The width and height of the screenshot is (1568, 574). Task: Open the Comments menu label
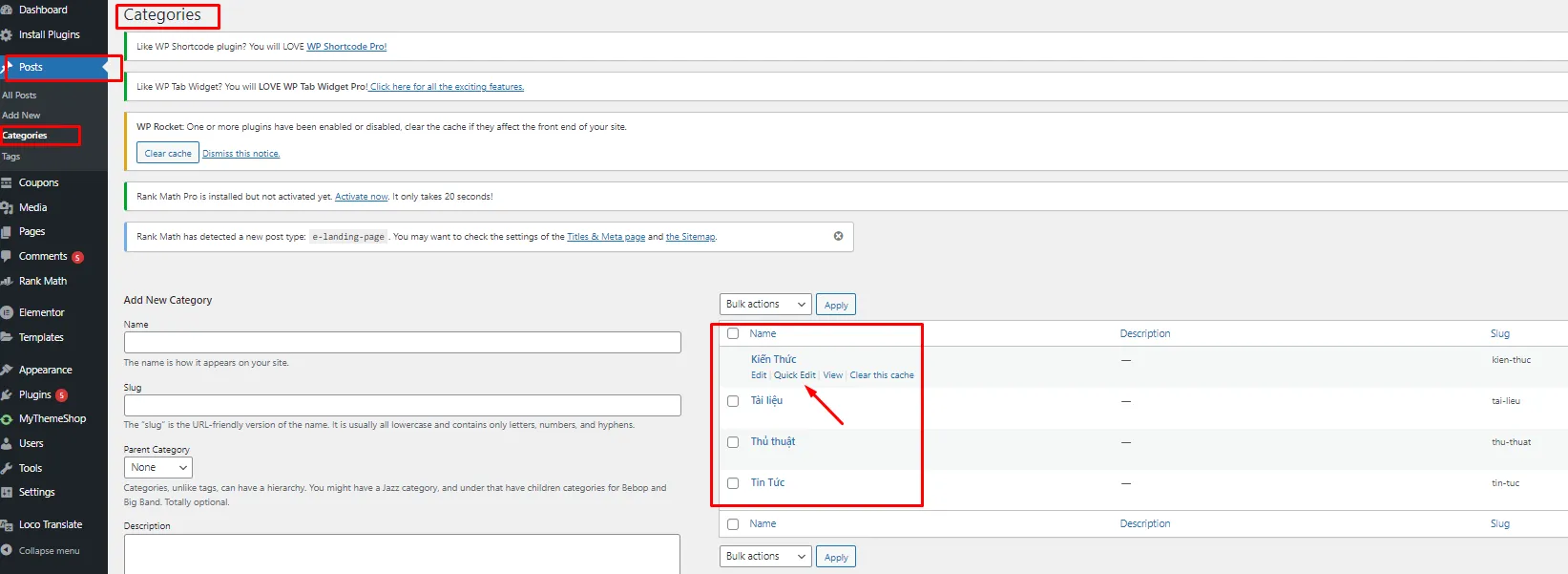click(x=43, y=256)
